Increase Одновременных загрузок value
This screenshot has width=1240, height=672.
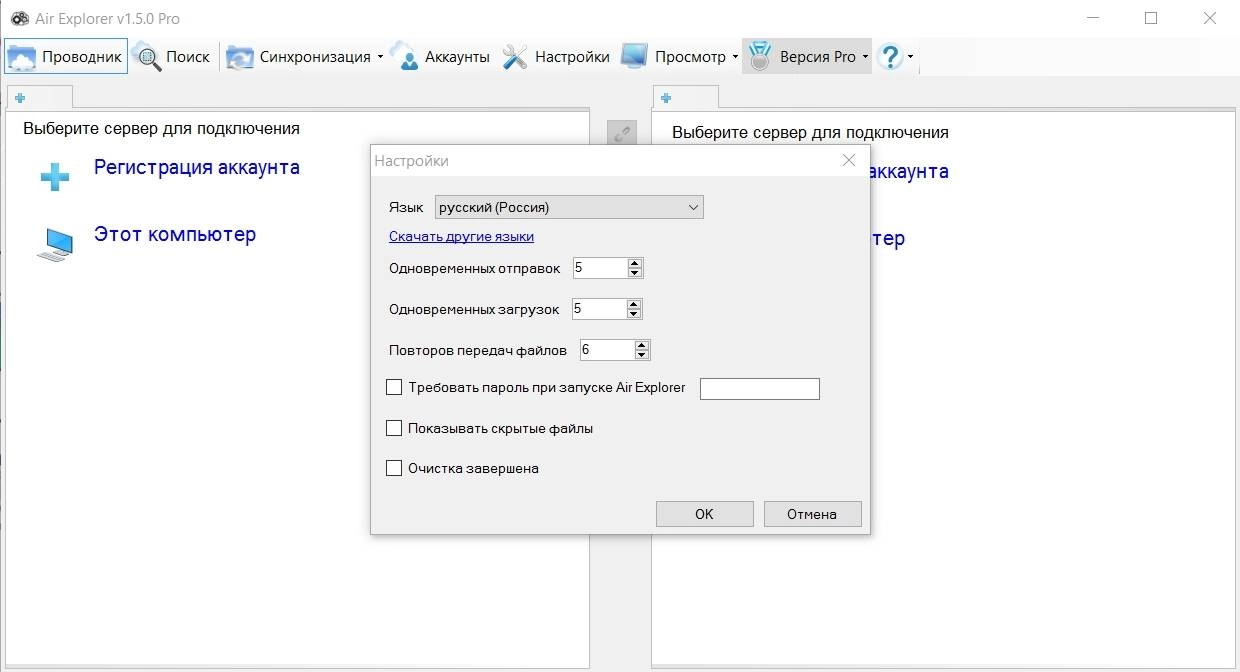click(634, 304)
